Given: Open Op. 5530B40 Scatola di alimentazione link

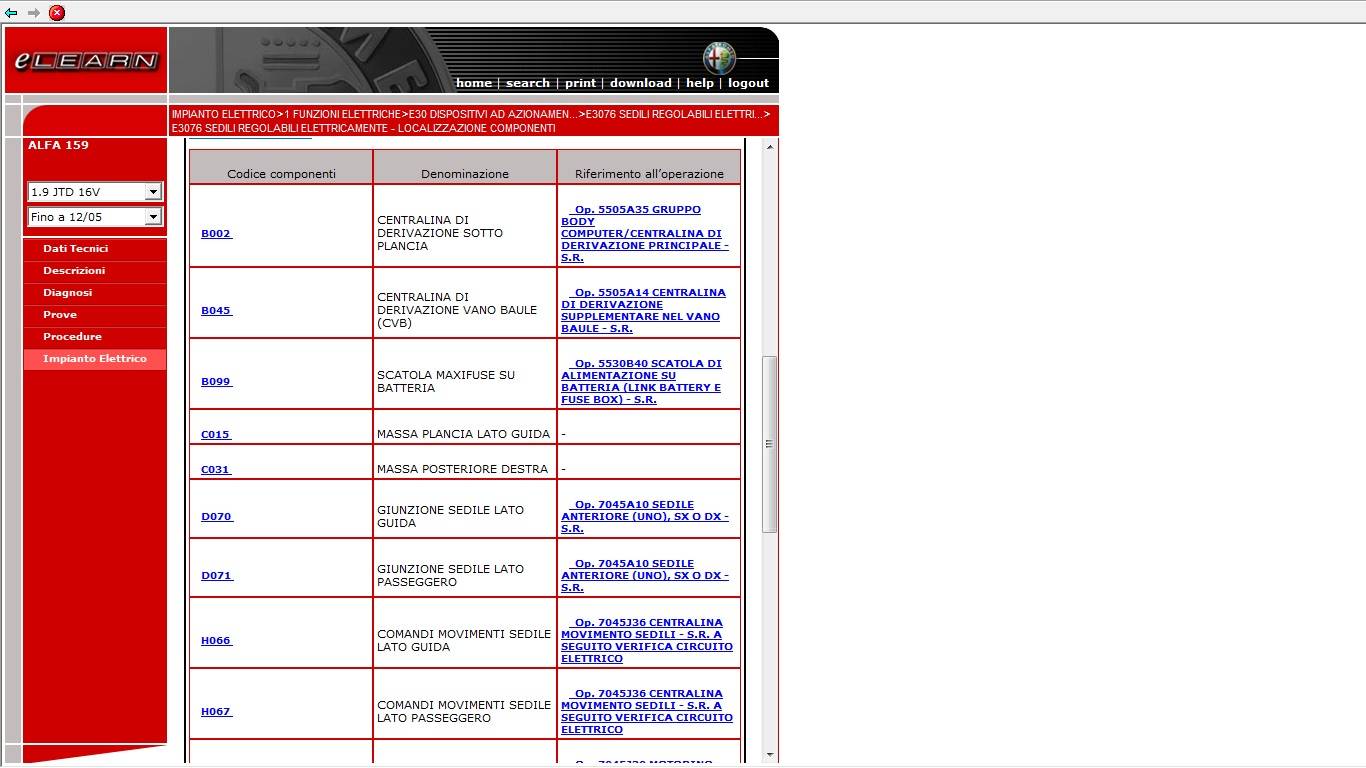Looking at the screenshot, I should click(x=641, y=381).
